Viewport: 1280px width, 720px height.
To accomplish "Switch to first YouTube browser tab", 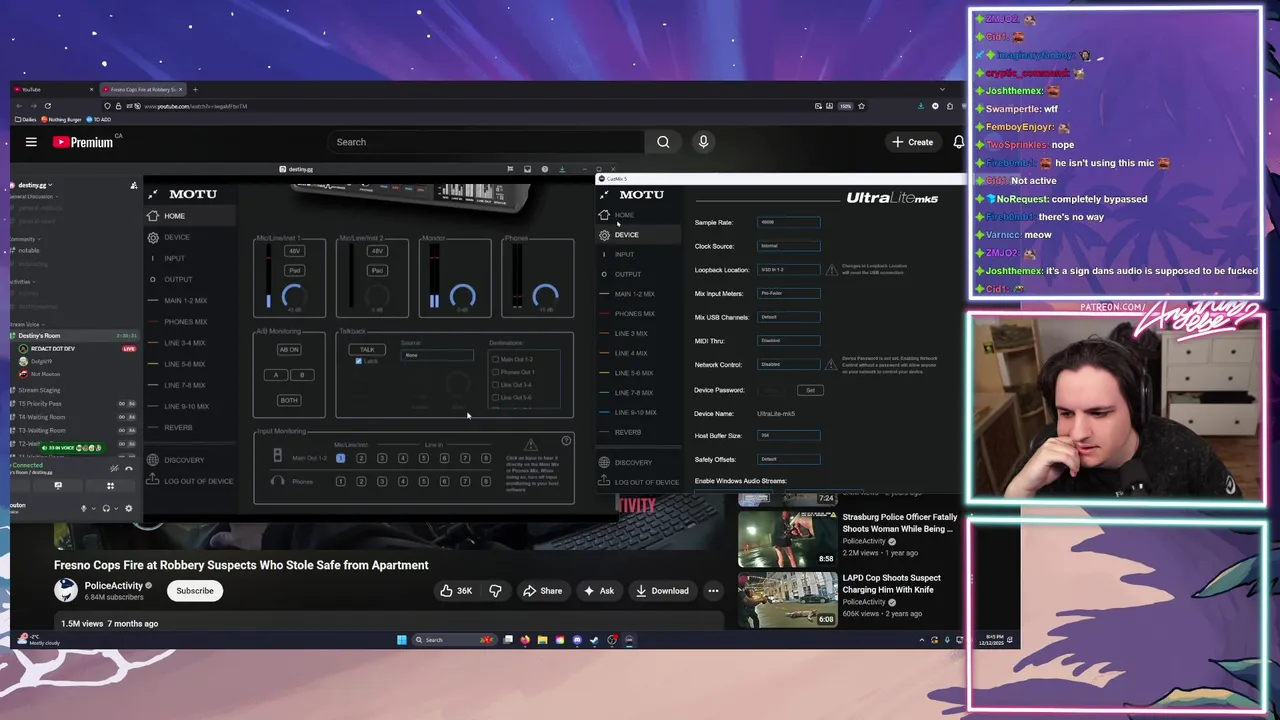I will pos(55,90).
